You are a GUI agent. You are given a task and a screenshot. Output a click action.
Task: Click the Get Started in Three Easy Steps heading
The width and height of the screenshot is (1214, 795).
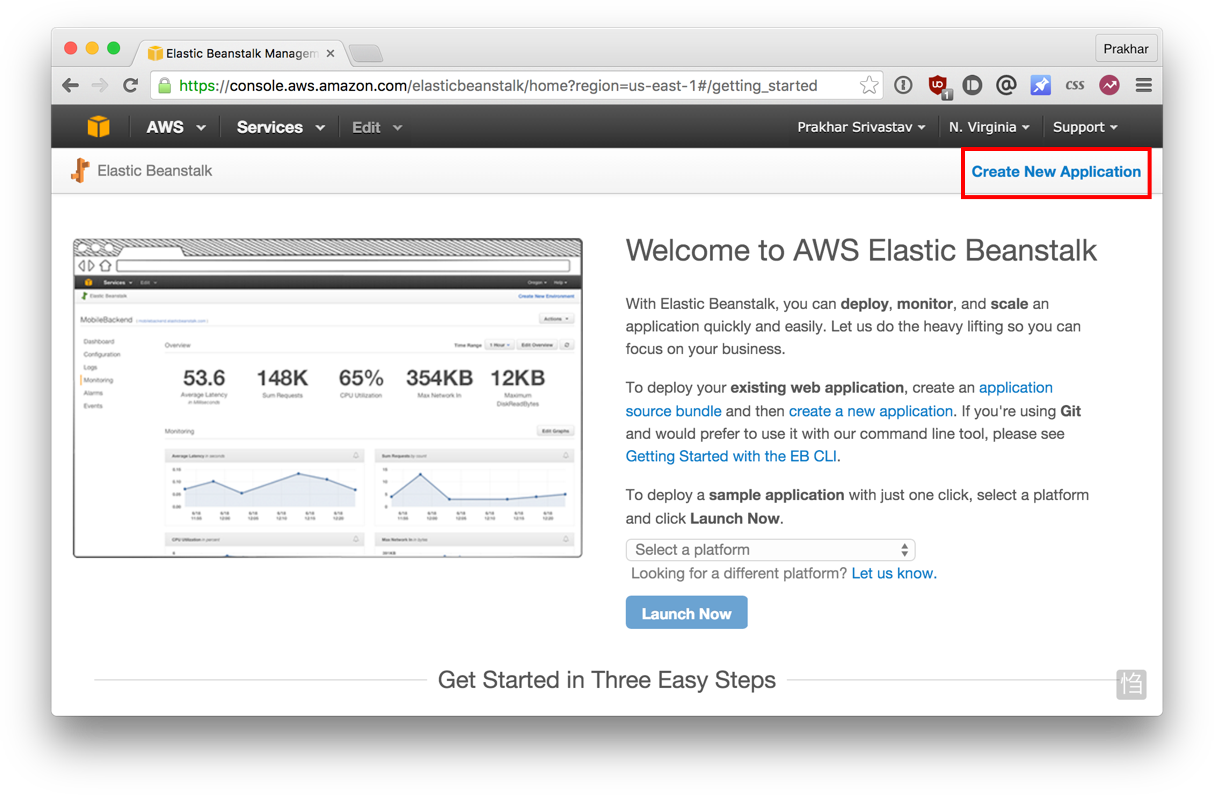[x=607, y=680]
